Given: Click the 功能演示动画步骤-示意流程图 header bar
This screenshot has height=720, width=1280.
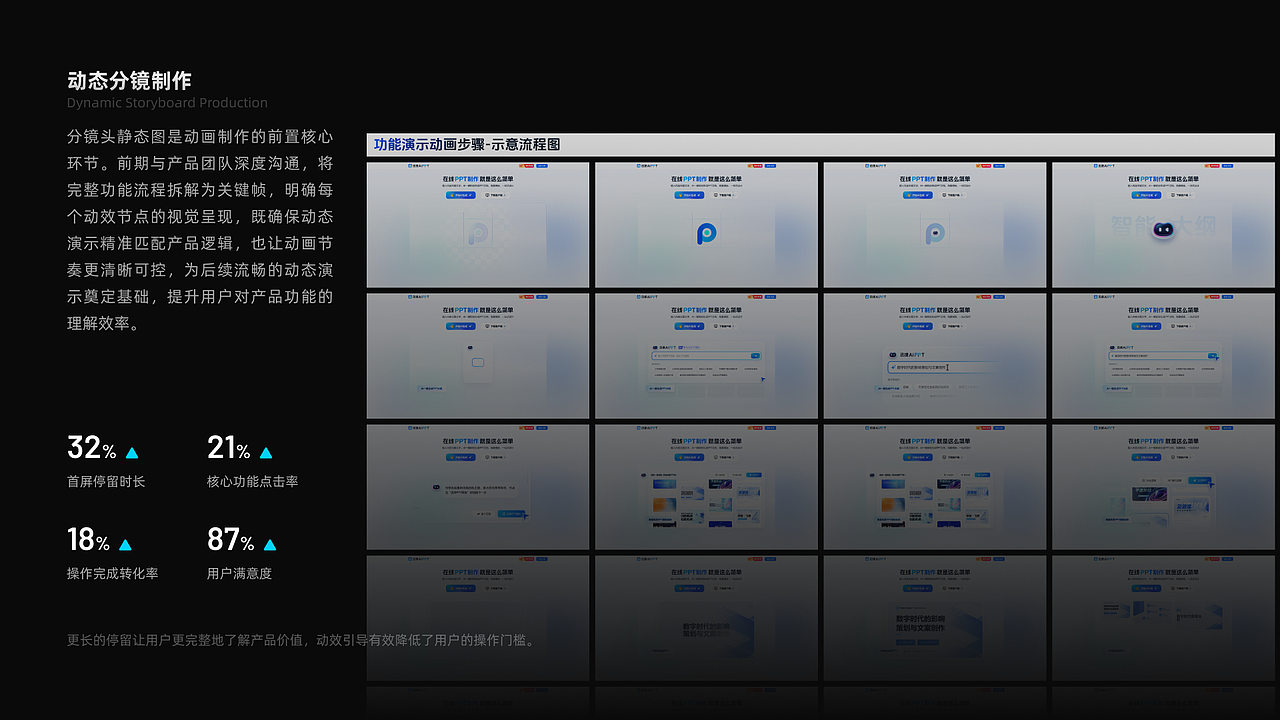Looking at the screenshot, I should click(x=821, y=145).
